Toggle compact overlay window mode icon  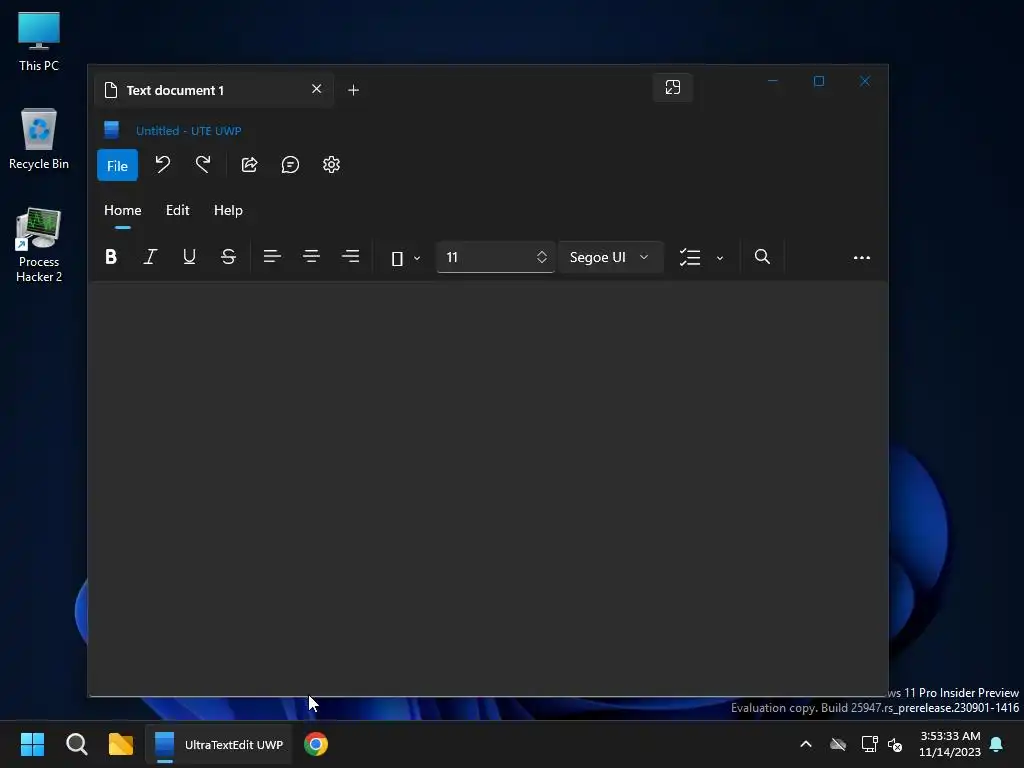tap(673, 88)
